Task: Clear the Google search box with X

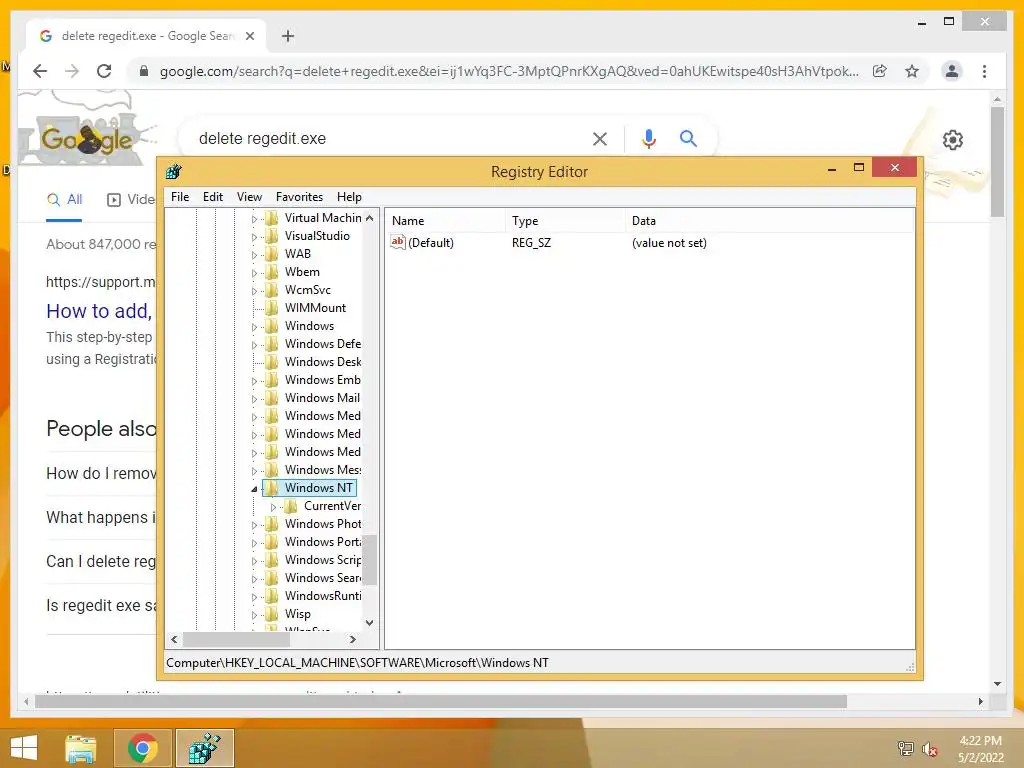Action: point(600,138)
